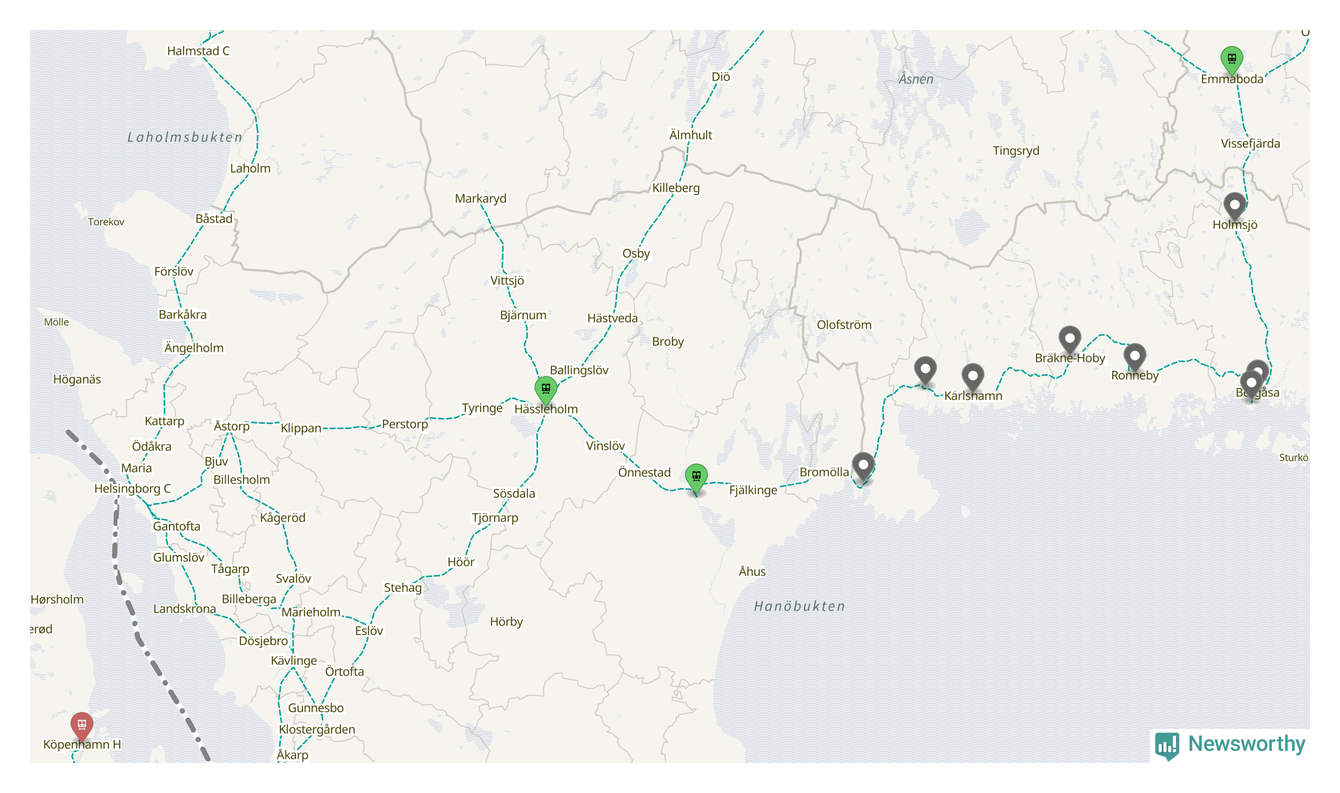Select the gray pin at Ronneby
Screen dimensions: 1340x793
point(1134,357)
